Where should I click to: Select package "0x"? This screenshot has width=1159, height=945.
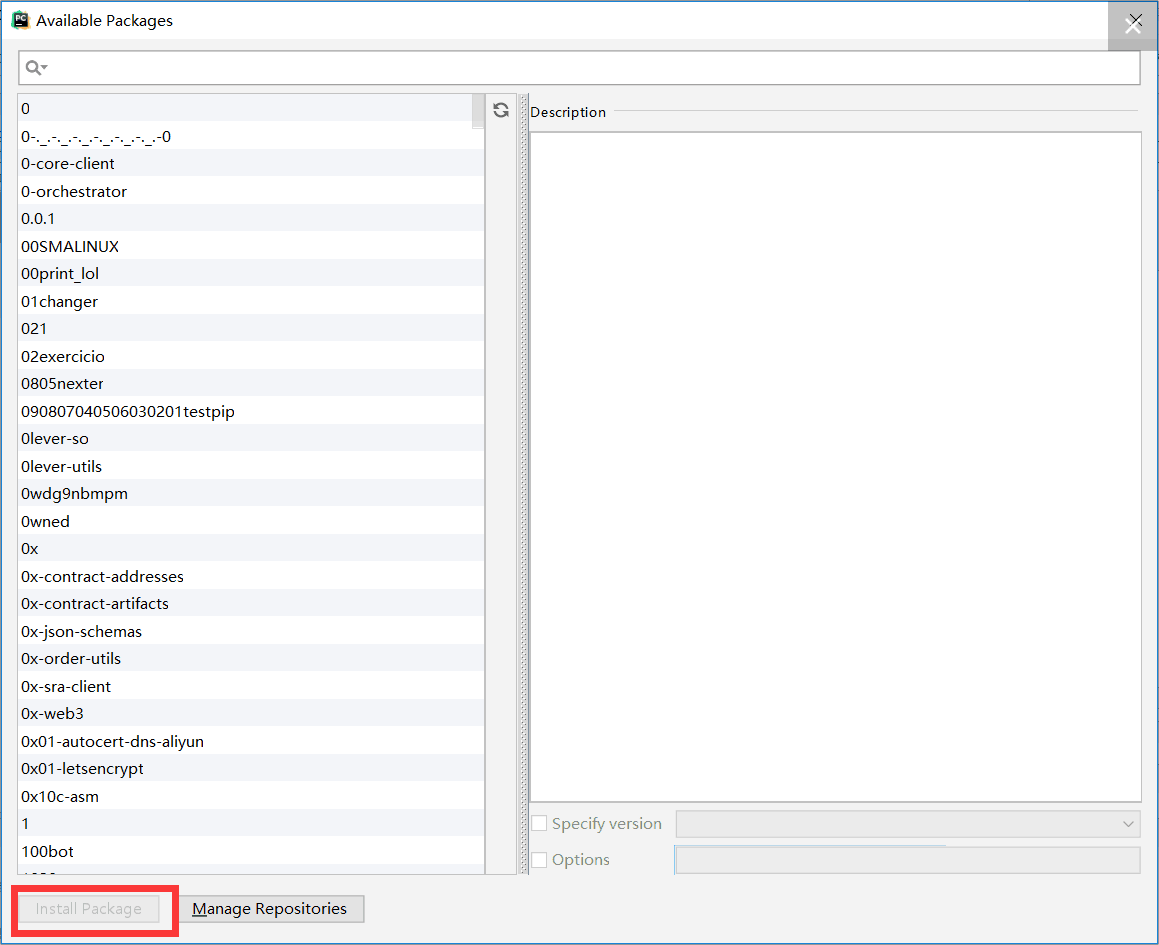[251, 549]
